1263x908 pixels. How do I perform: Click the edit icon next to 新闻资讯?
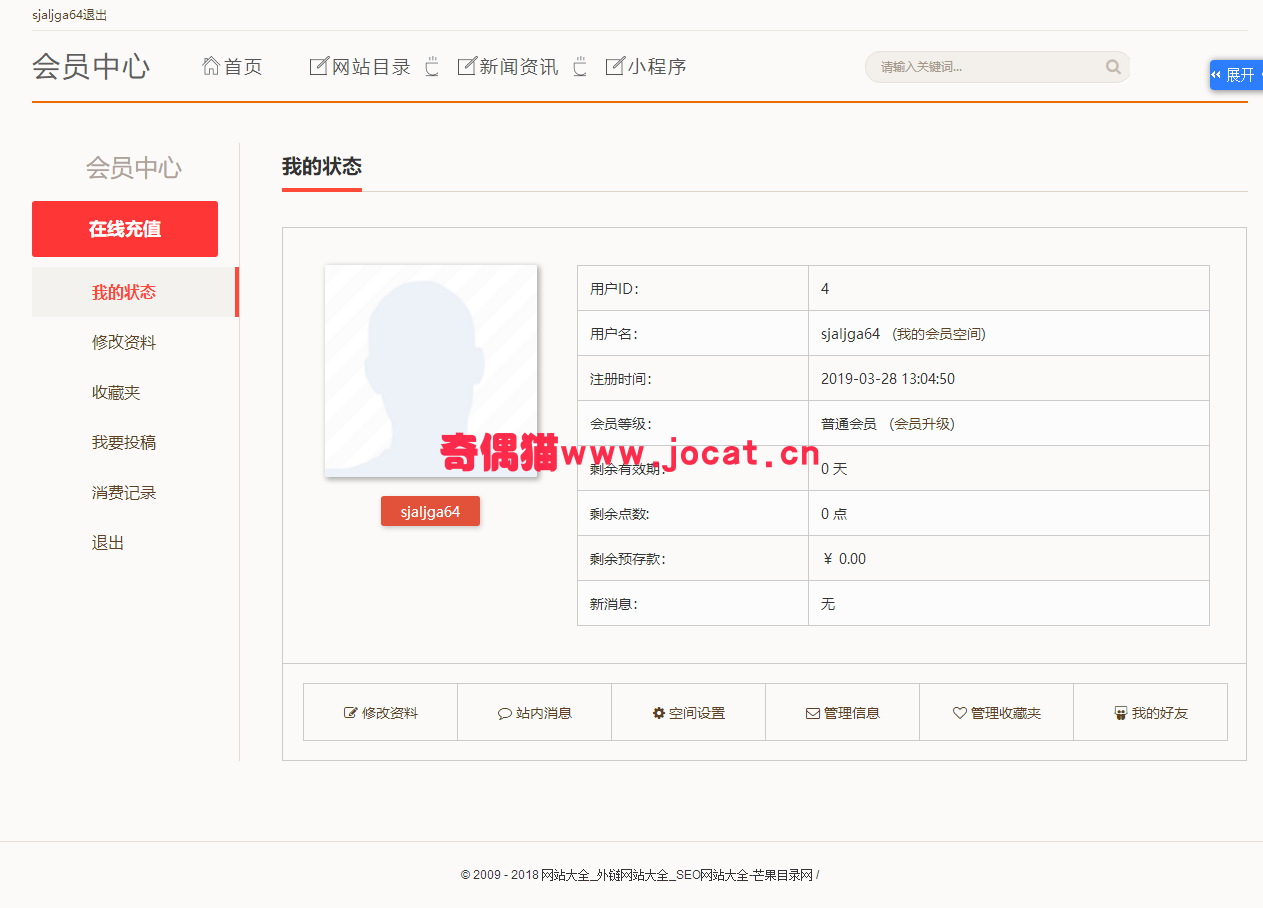466,66
